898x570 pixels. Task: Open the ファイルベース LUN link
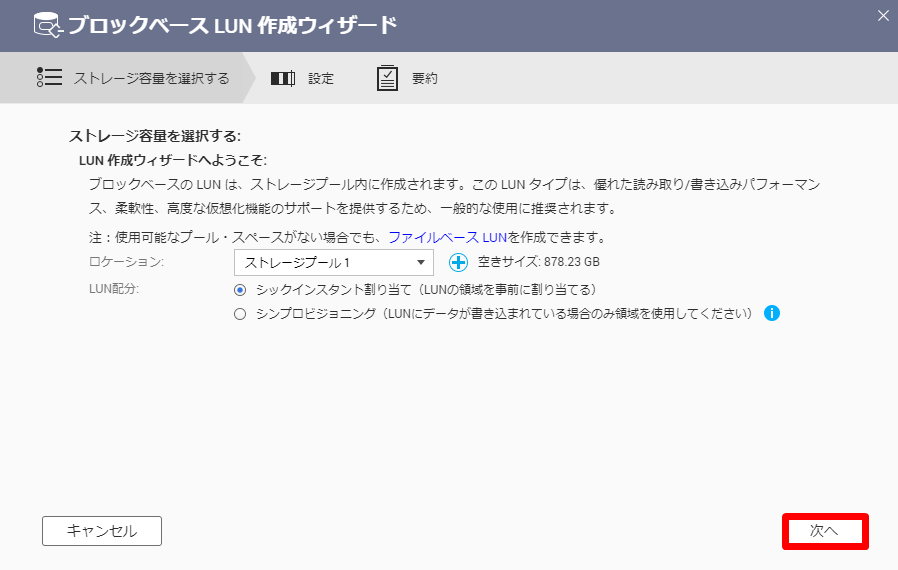pyautogui.click(x=448, y=237)
